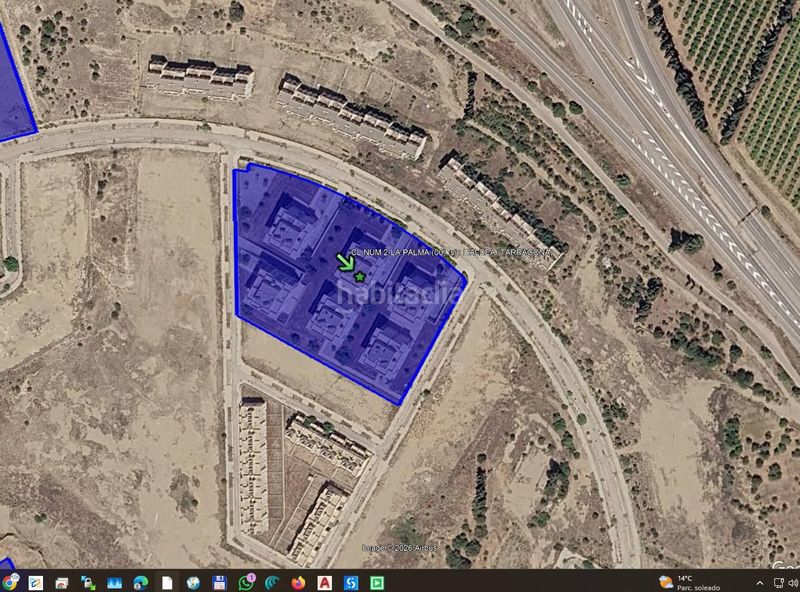Open the blue floppy disk app on the taskbar
This screenshot has height=592, width=800.
pyautogui.click(x=219, y=582)
